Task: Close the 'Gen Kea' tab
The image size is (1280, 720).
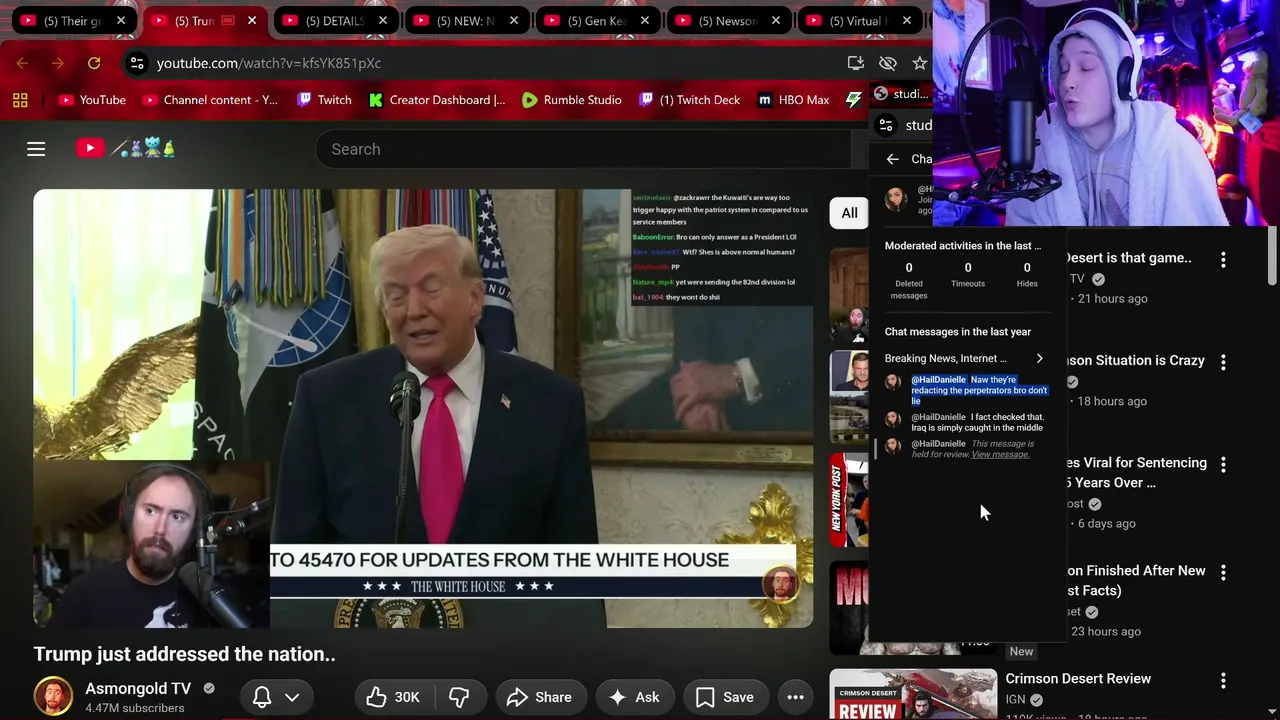Action: click(644, 20)
